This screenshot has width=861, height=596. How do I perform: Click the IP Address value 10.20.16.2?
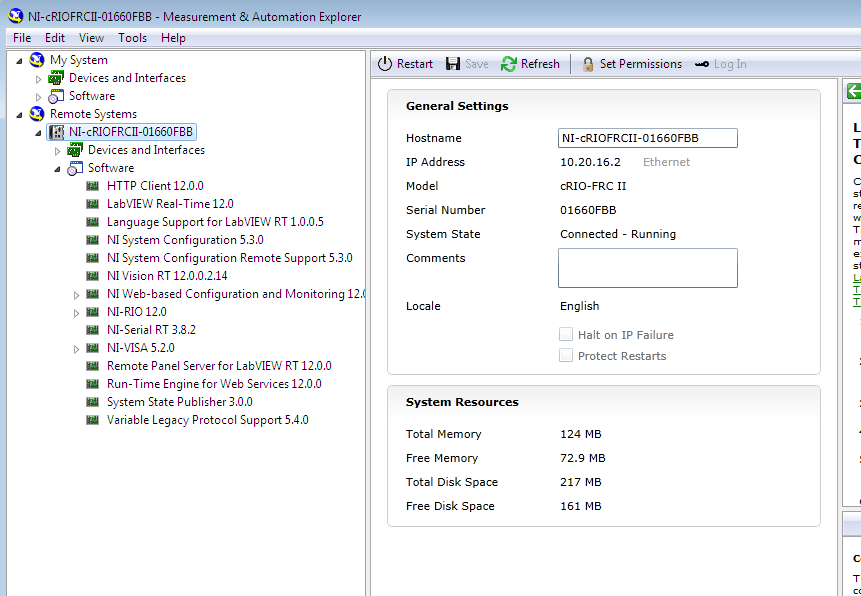point(590,162)
